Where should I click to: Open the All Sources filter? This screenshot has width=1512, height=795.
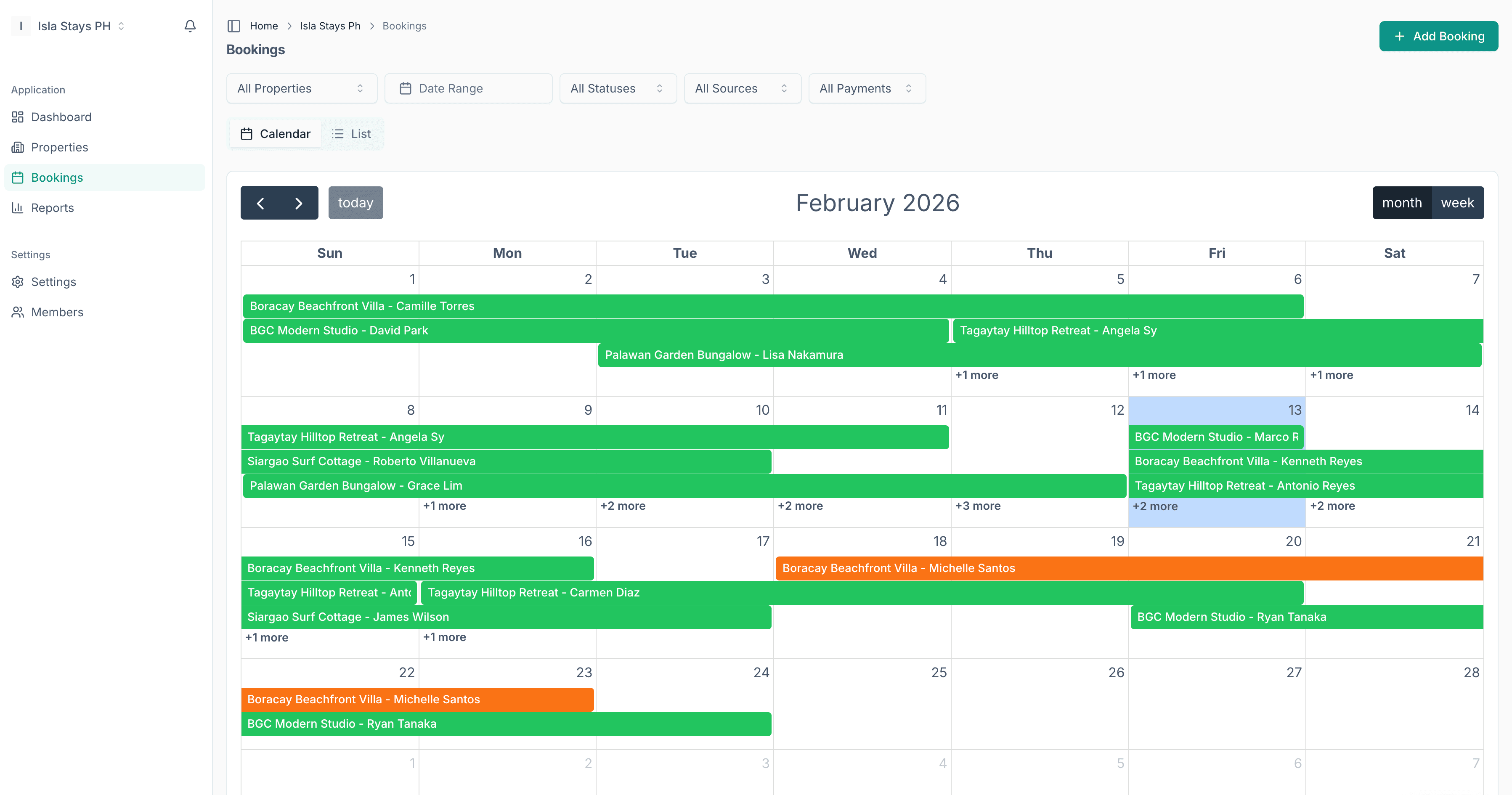pyautogui.click(x=742, y=88)
